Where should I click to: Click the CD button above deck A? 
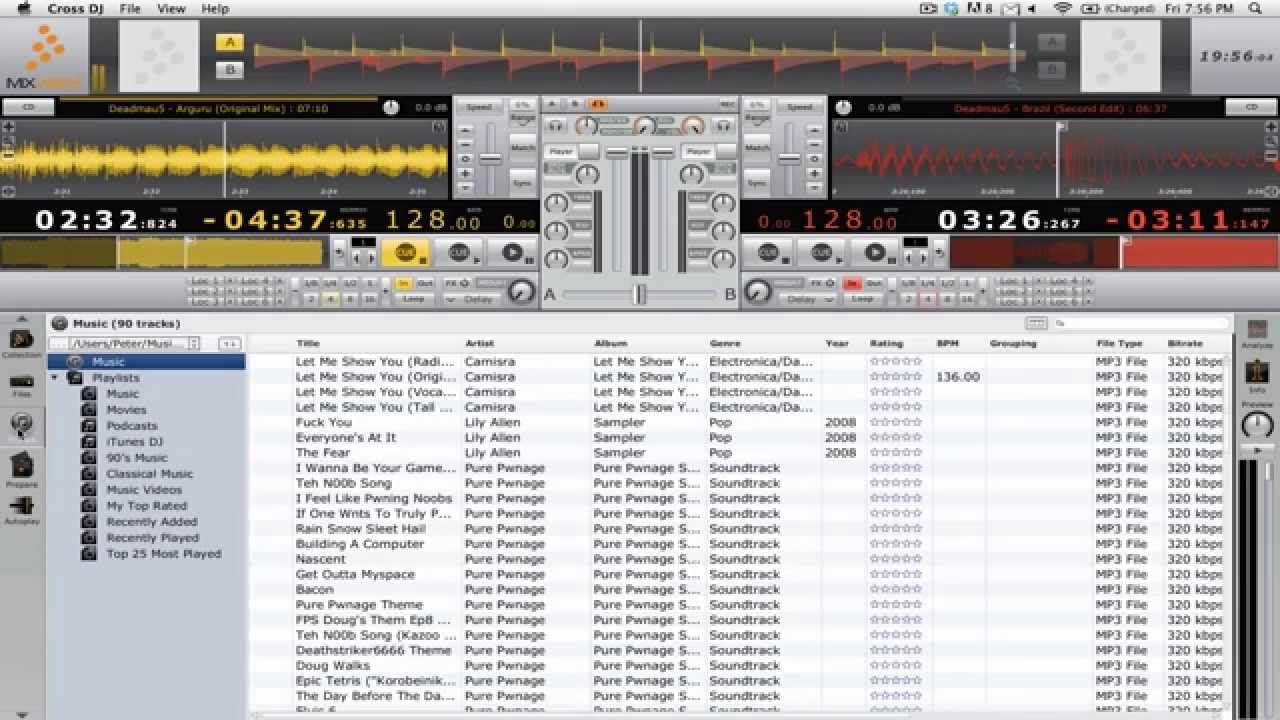pos(28,107)
